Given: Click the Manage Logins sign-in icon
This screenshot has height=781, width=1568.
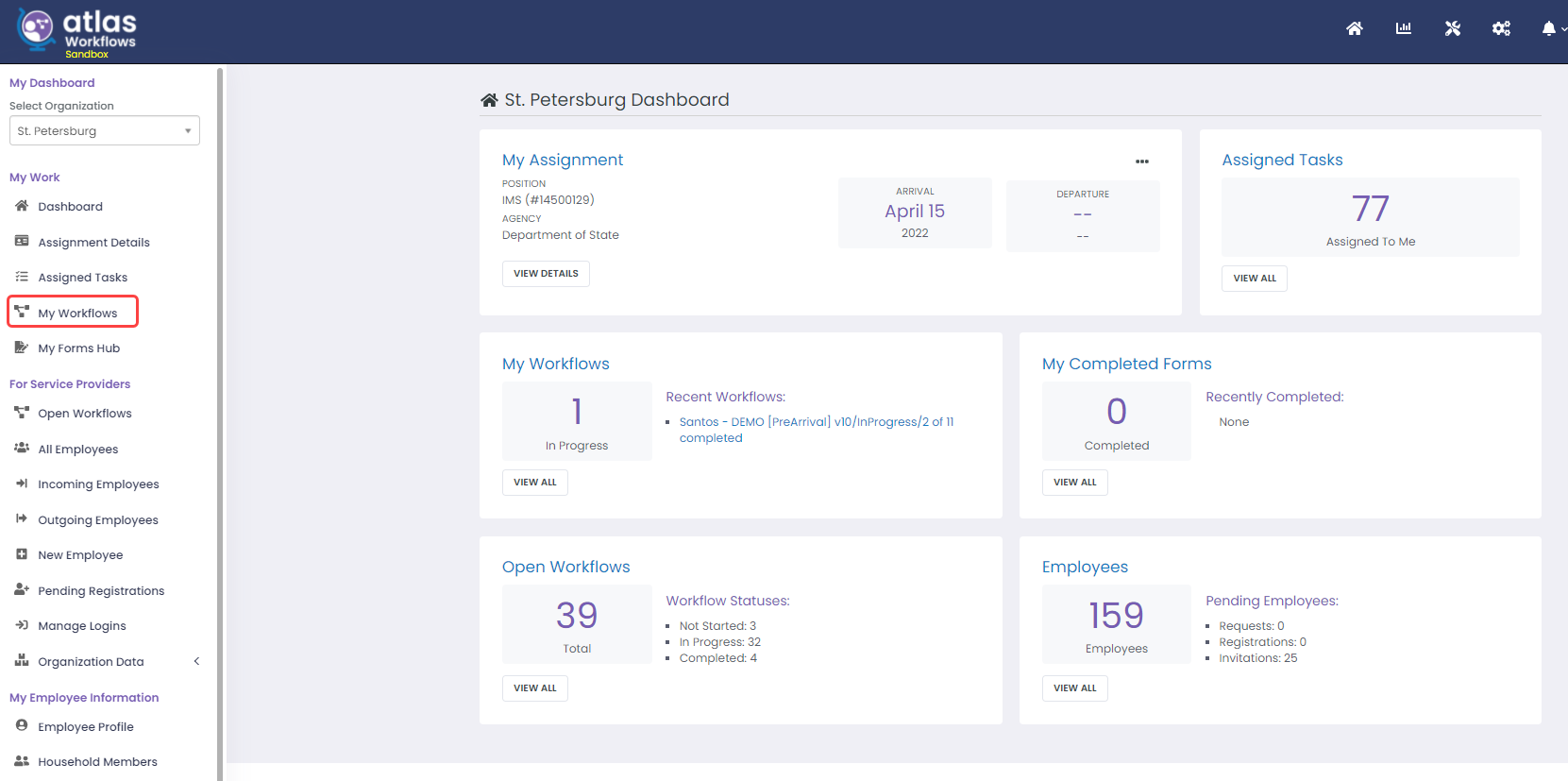Looking at the screenshot, I should point(22,625).
